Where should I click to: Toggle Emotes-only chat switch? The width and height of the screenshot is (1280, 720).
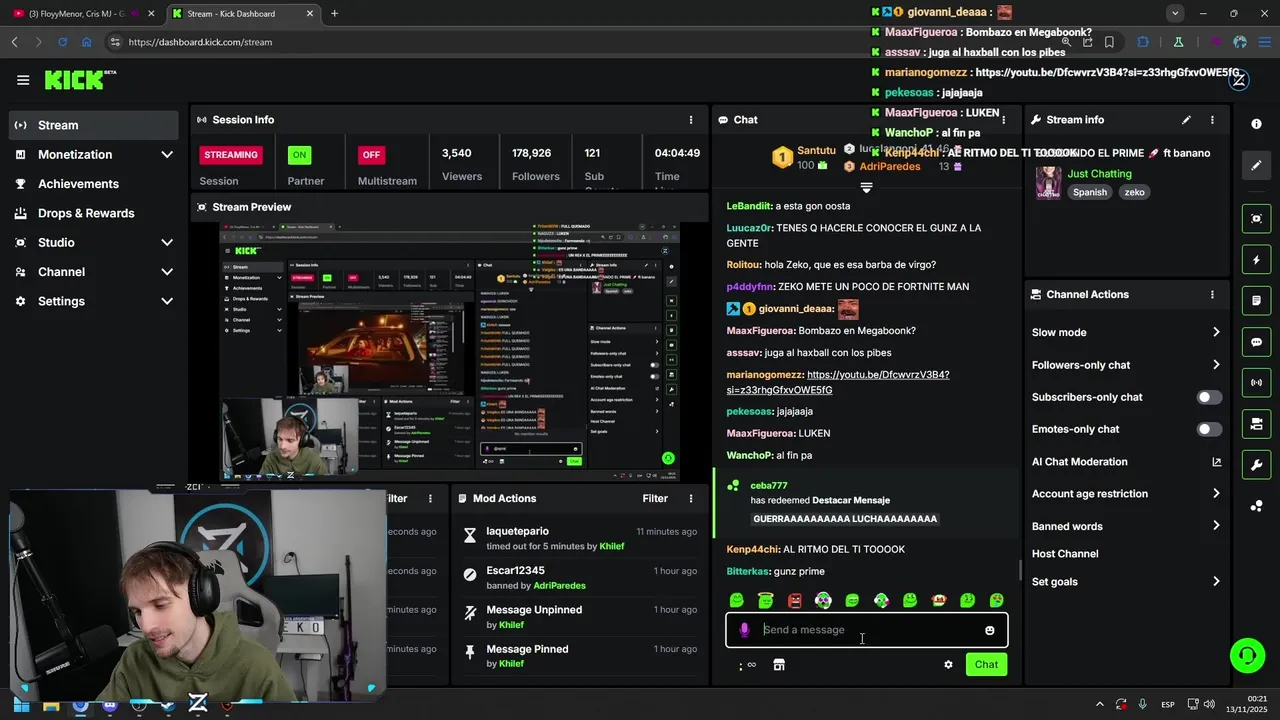coord(1209,429)
